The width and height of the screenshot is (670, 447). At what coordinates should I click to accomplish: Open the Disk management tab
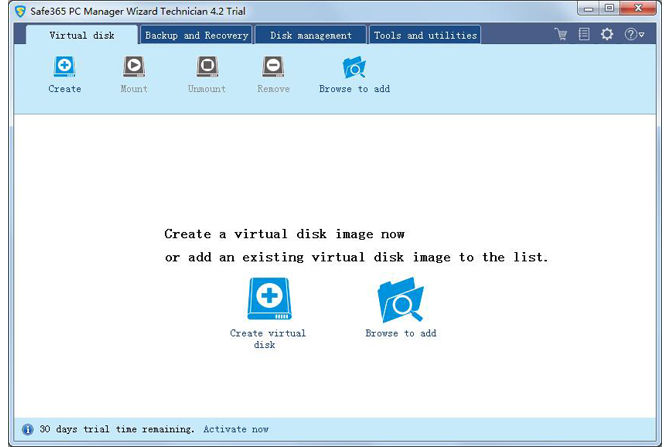[311, 35]
